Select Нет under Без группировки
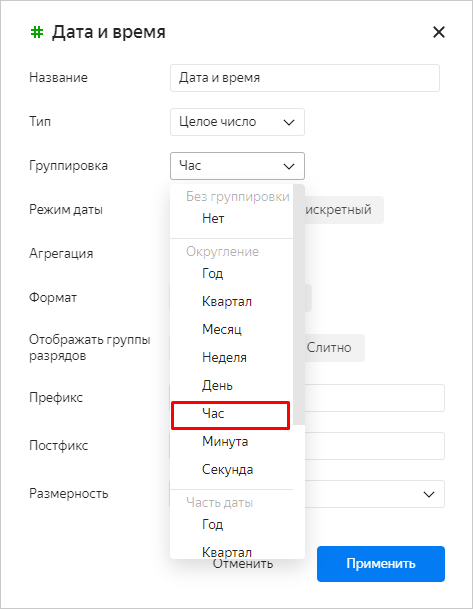Screen dimensions: 473x609 231,219
